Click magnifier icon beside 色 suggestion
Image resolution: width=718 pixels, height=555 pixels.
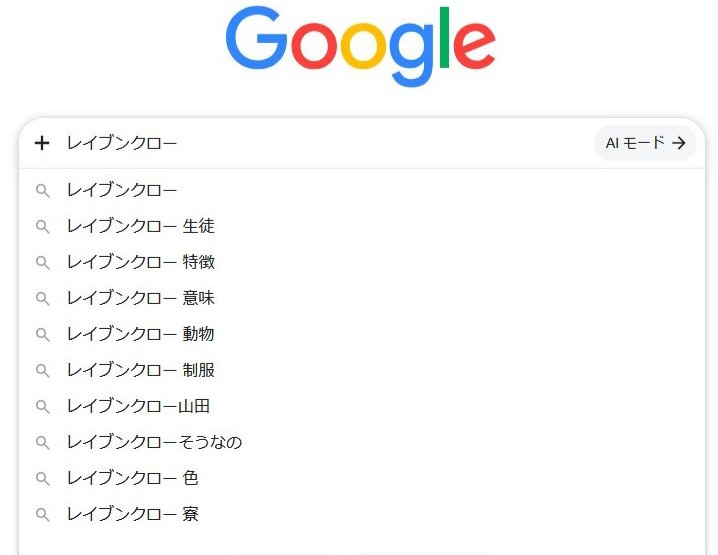pyautogui.click(x=43, y=479)
